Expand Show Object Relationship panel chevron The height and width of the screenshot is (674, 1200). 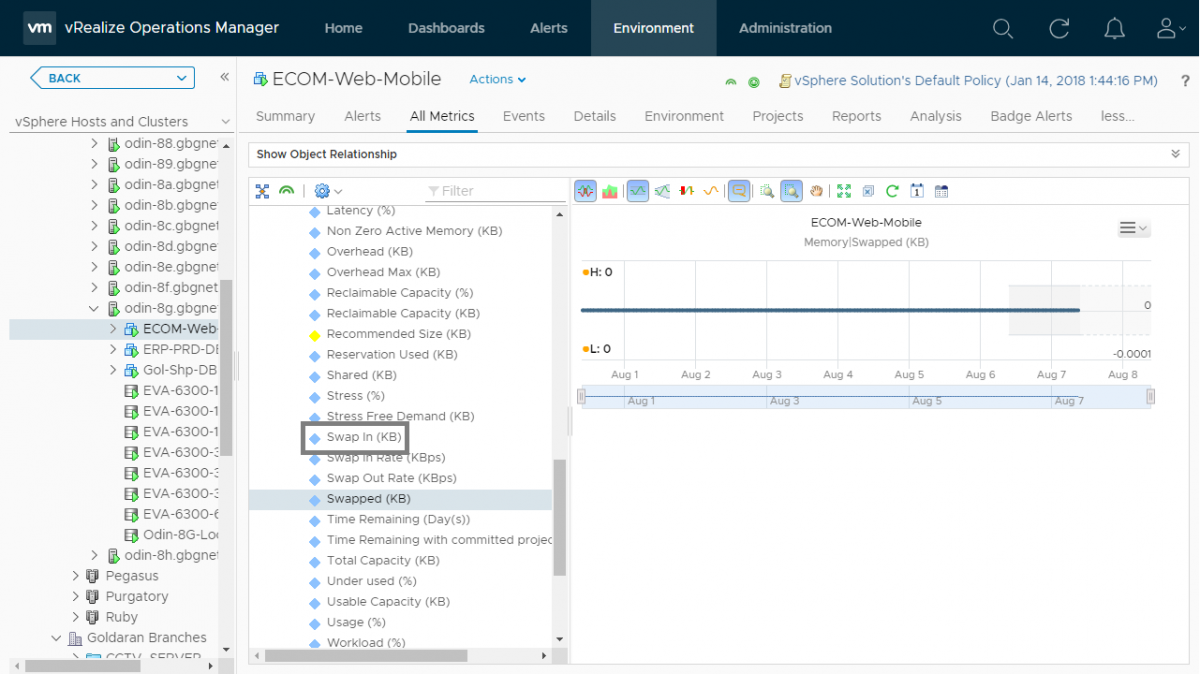[x=1175, y=154]
